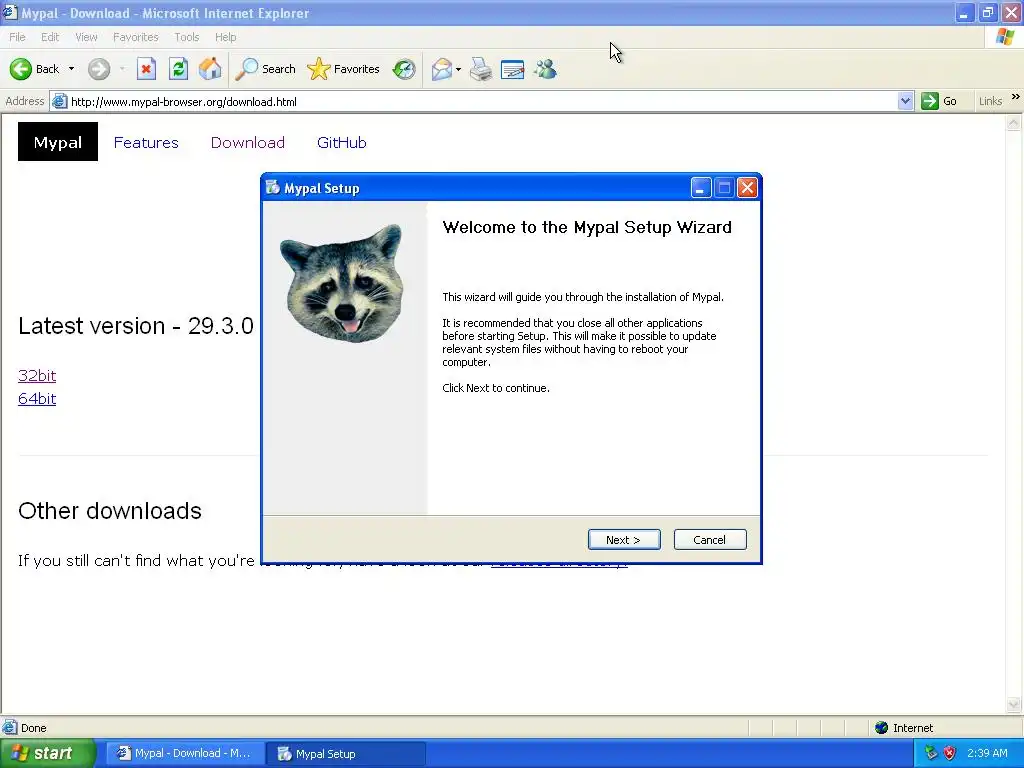Image resolution: width=1024 pixels, height=768 pixels.
Task: Open the View menu
Action: tap(86, 37)
